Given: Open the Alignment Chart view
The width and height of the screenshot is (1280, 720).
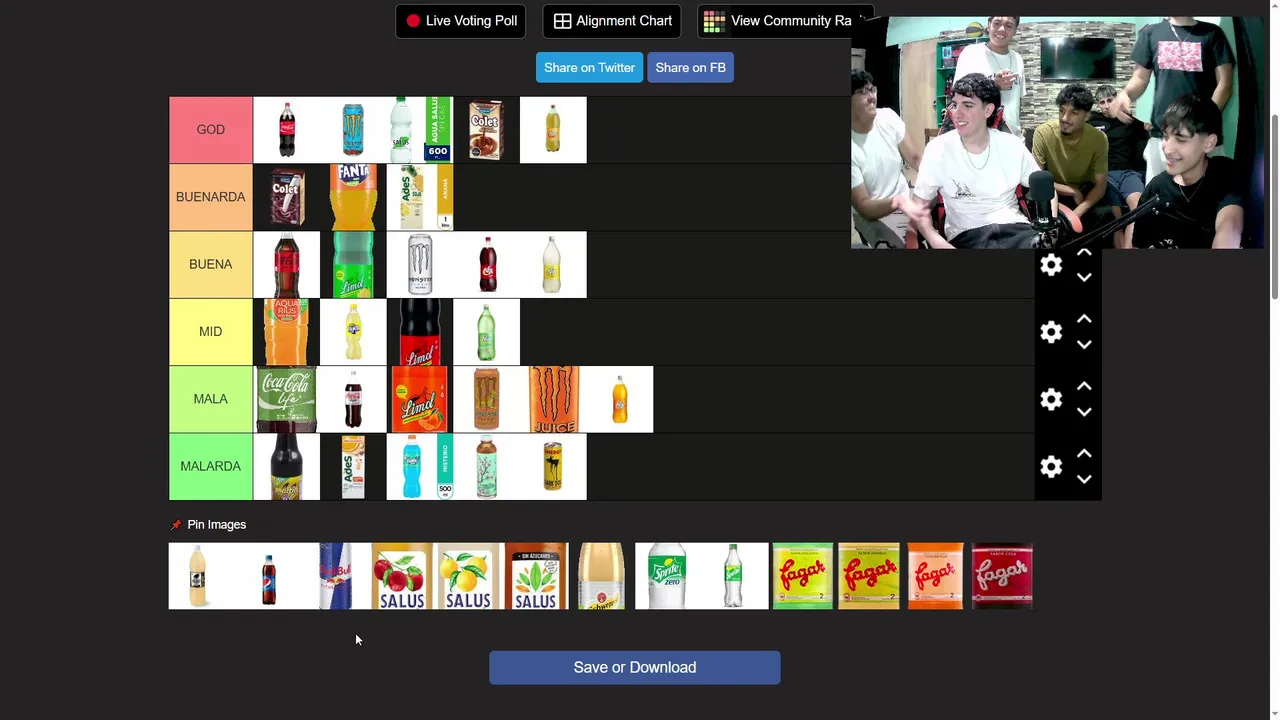Looking at the screenshot, I should click(612, 21).
